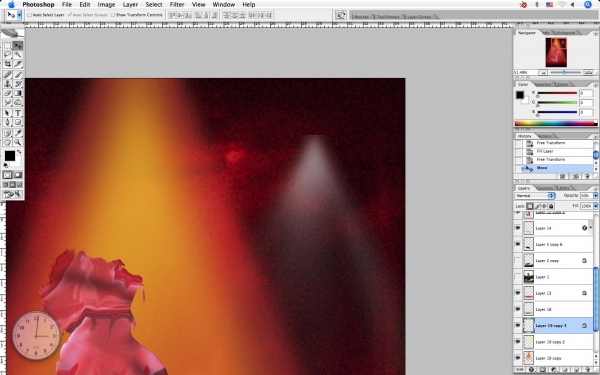Select the Shape tool

(18, 122)
